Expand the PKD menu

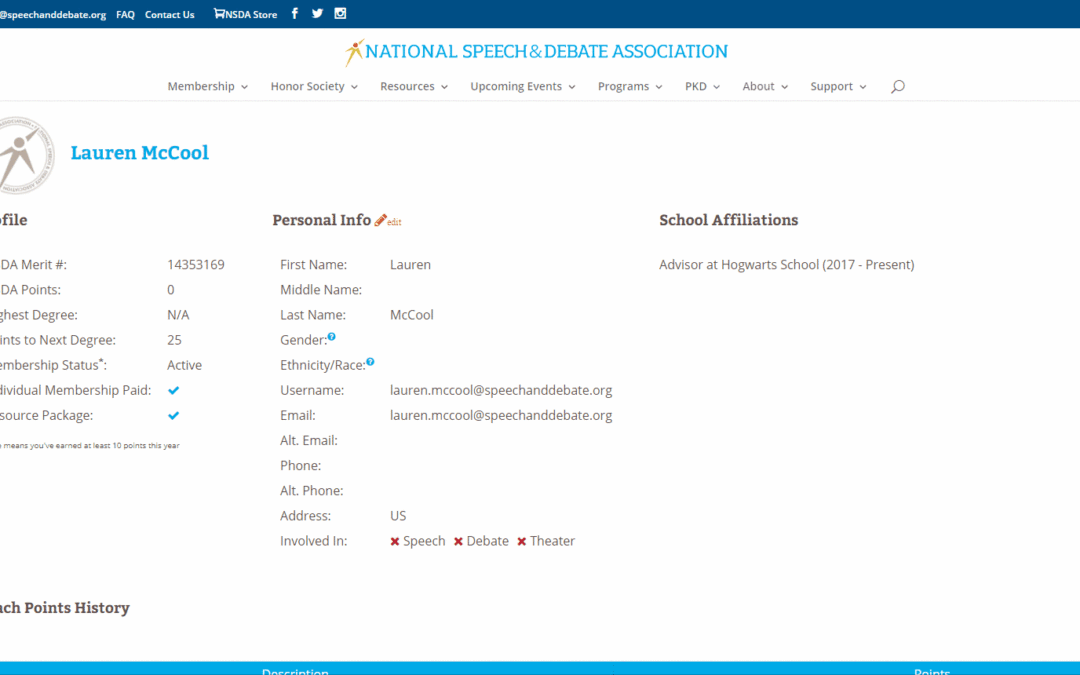click(703, 87)
